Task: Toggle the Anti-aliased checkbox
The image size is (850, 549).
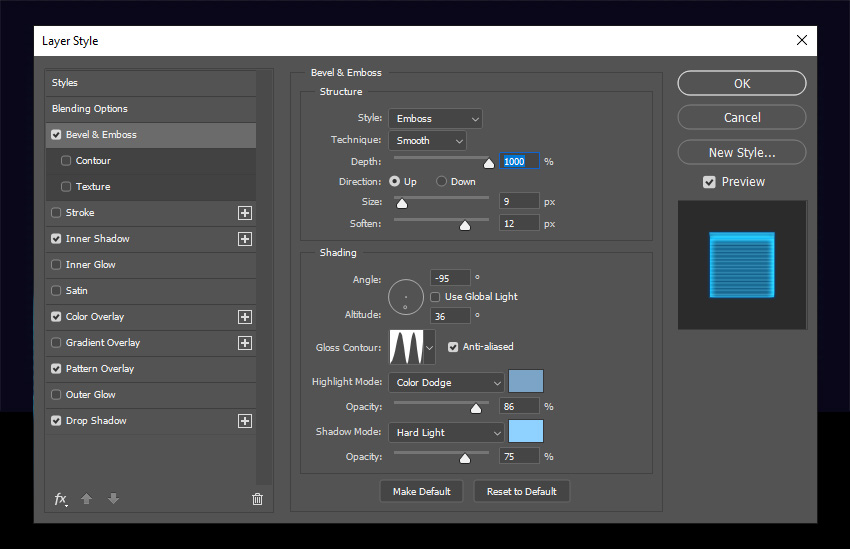Action: point(453,347)
